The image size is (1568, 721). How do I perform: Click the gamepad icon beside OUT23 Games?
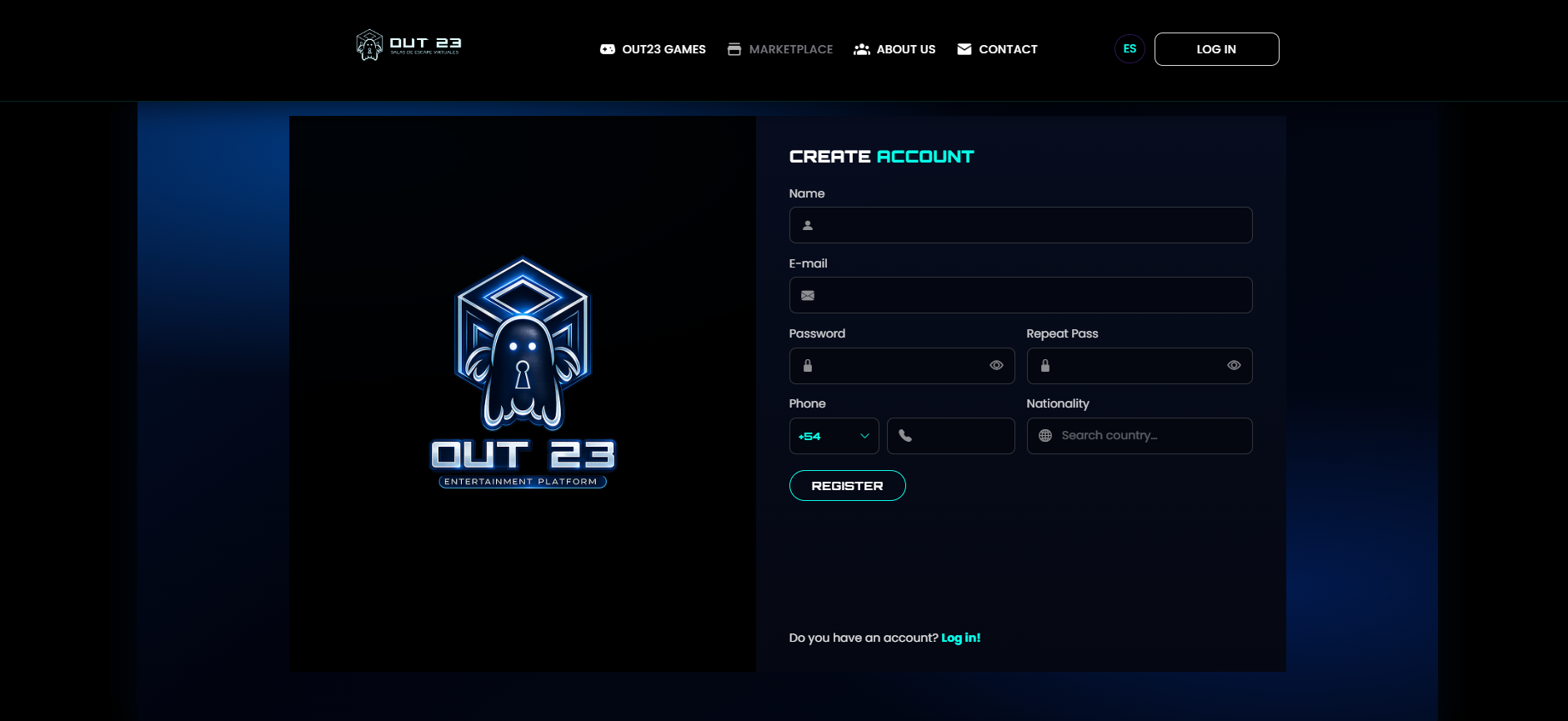608,49
